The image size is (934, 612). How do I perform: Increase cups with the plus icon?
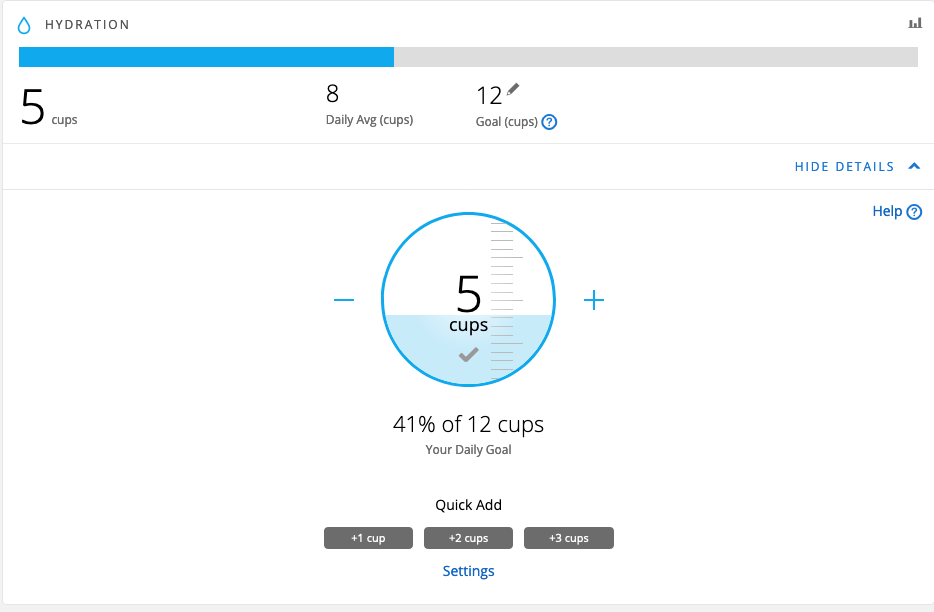pyautogui.click(x=594, y=300)
